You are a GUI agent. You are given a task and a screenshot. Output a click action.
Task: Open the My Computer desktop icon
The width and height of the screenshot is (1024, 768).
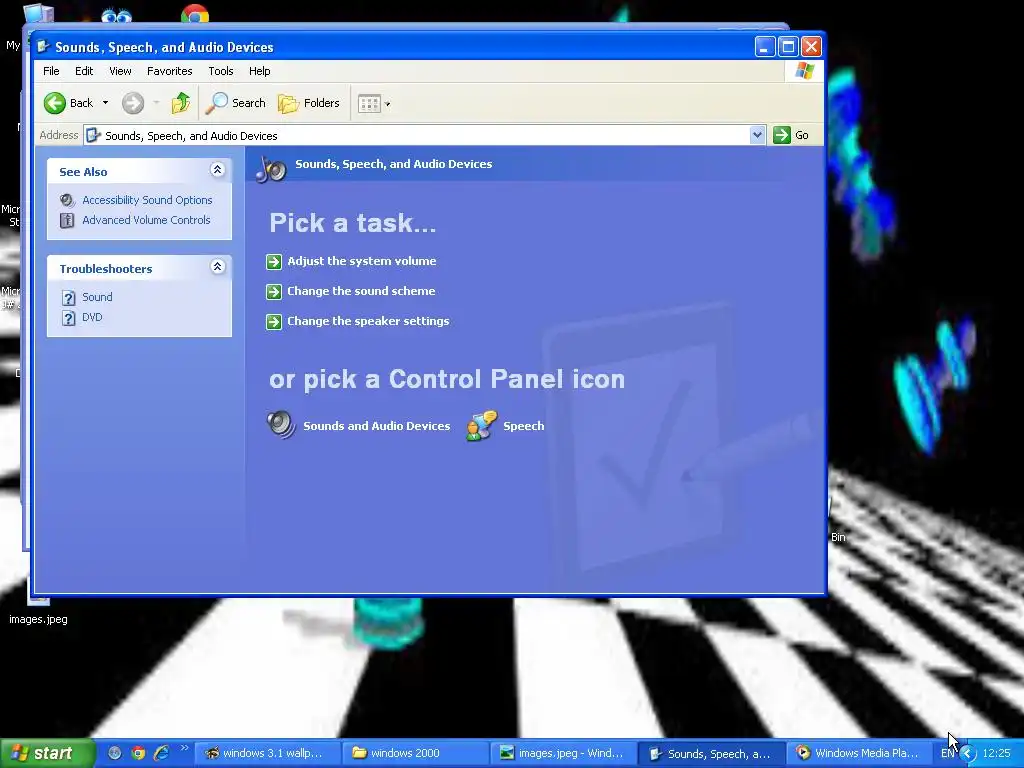(x=37, y=13)
